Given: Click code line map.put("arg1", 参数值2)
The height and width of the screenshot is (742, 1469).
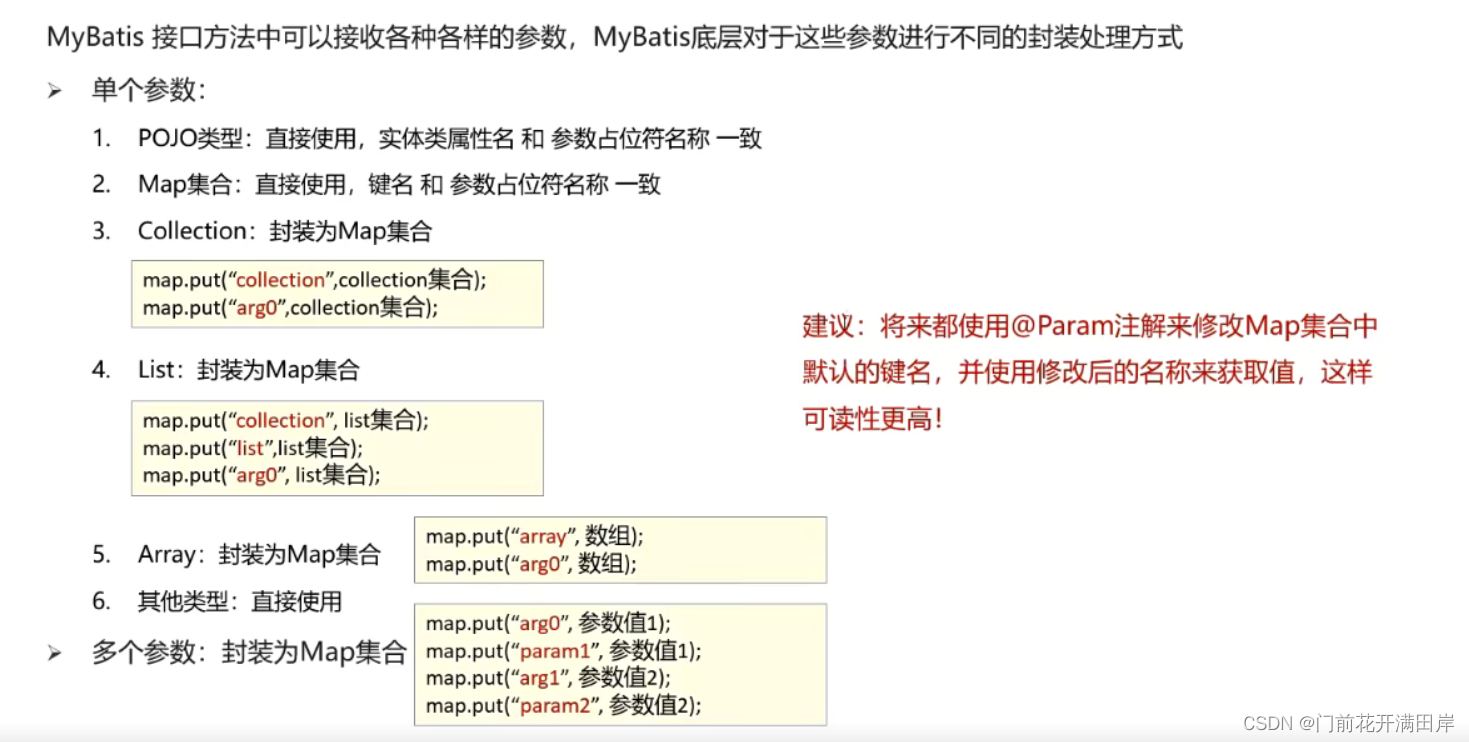Looking at the screenshot, I should click(x=549, y=678).
